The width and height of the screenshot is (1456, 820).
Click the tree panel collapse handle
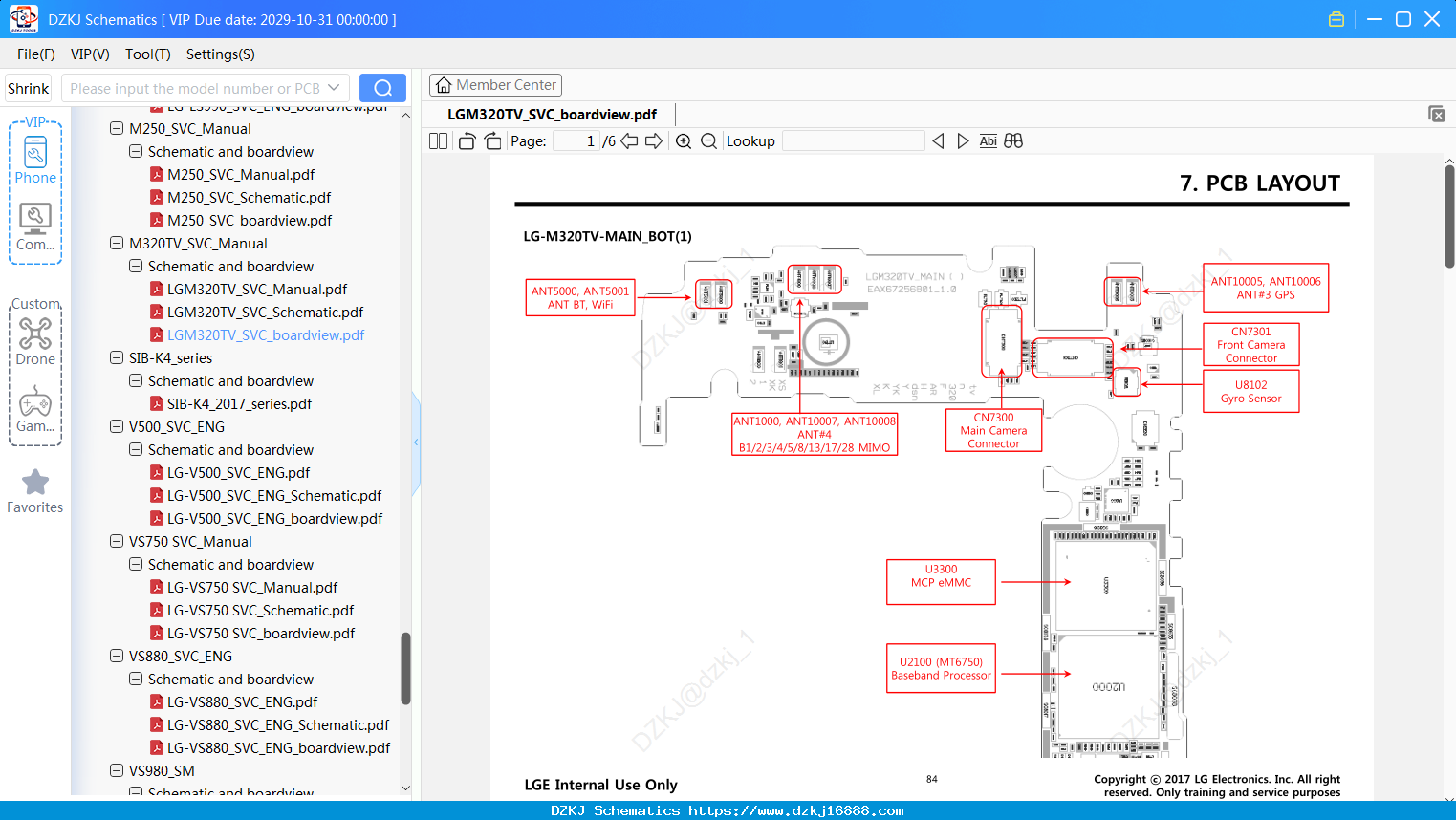(x=416, y=442)
